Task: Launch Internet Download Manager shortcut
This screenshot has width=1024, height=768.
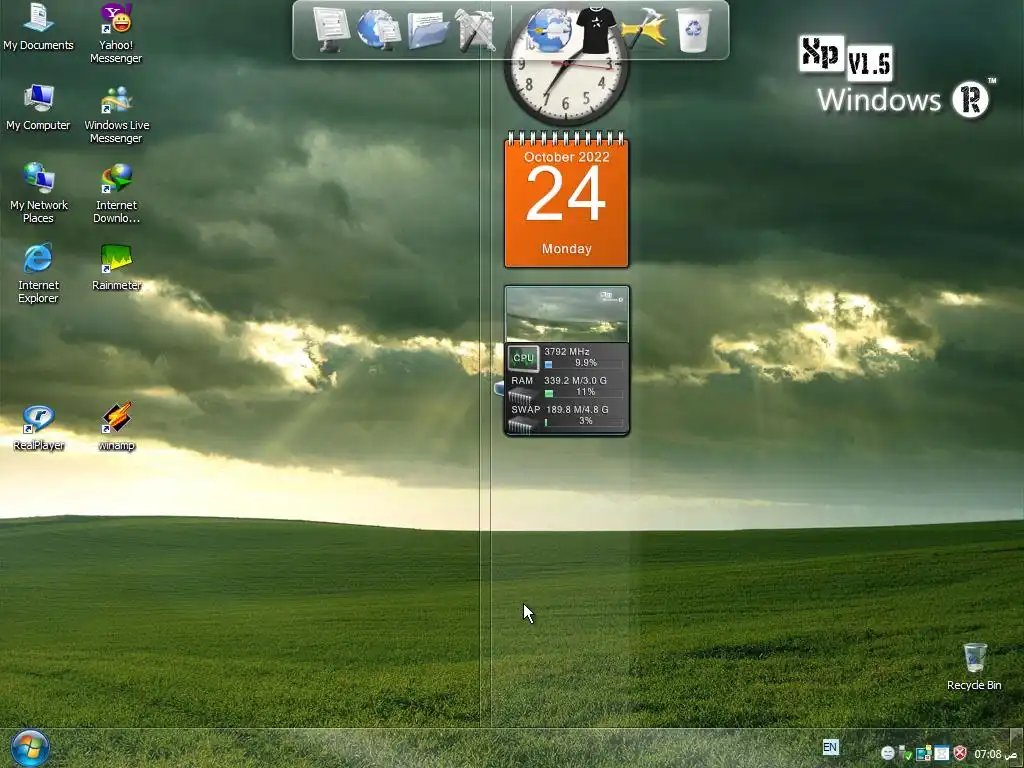Action: coord(116,193)
